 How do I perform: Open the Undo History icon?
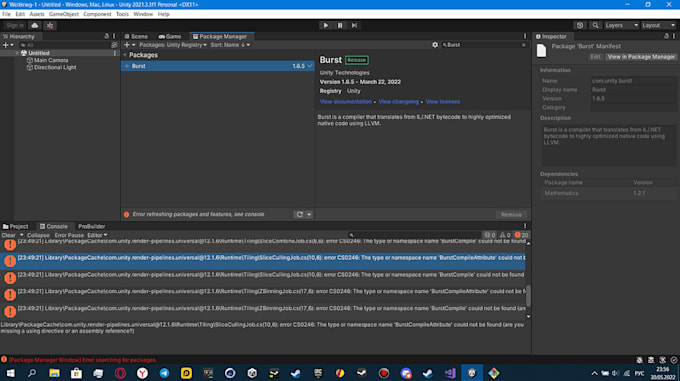[x=580, y=26]
